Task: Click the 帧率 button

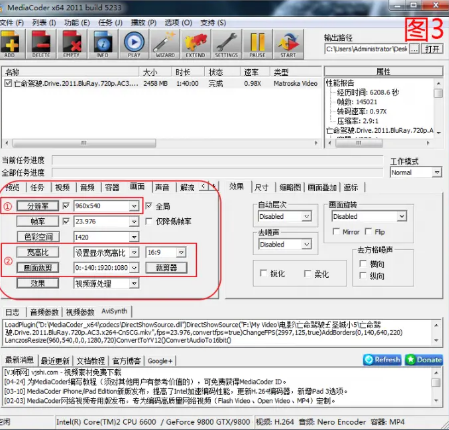Action: pos(38,221)
